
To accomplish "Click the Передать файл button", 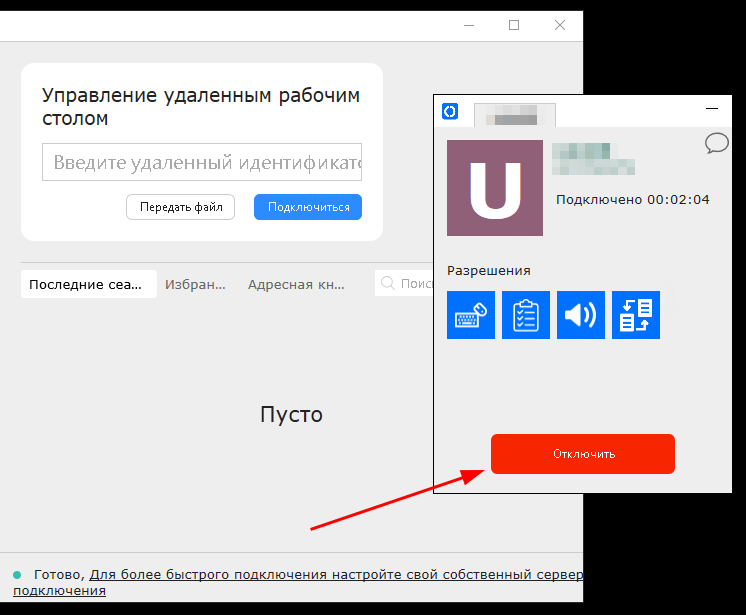I will pyautogui.click(x=180, y=207).
